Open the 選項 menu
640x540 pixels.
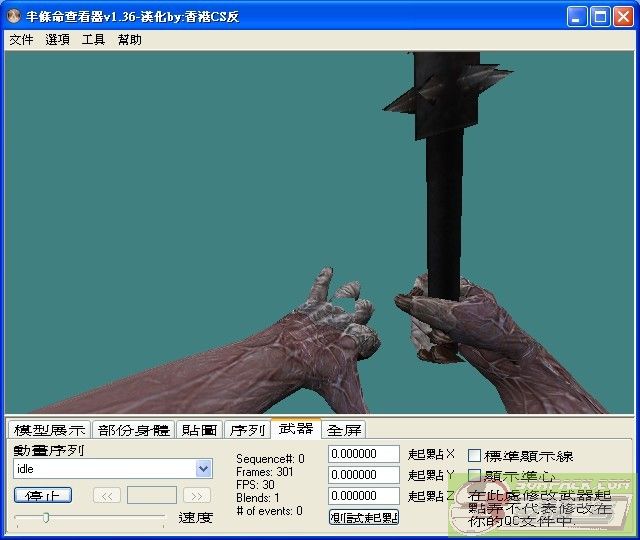click(x=57, y=40)
